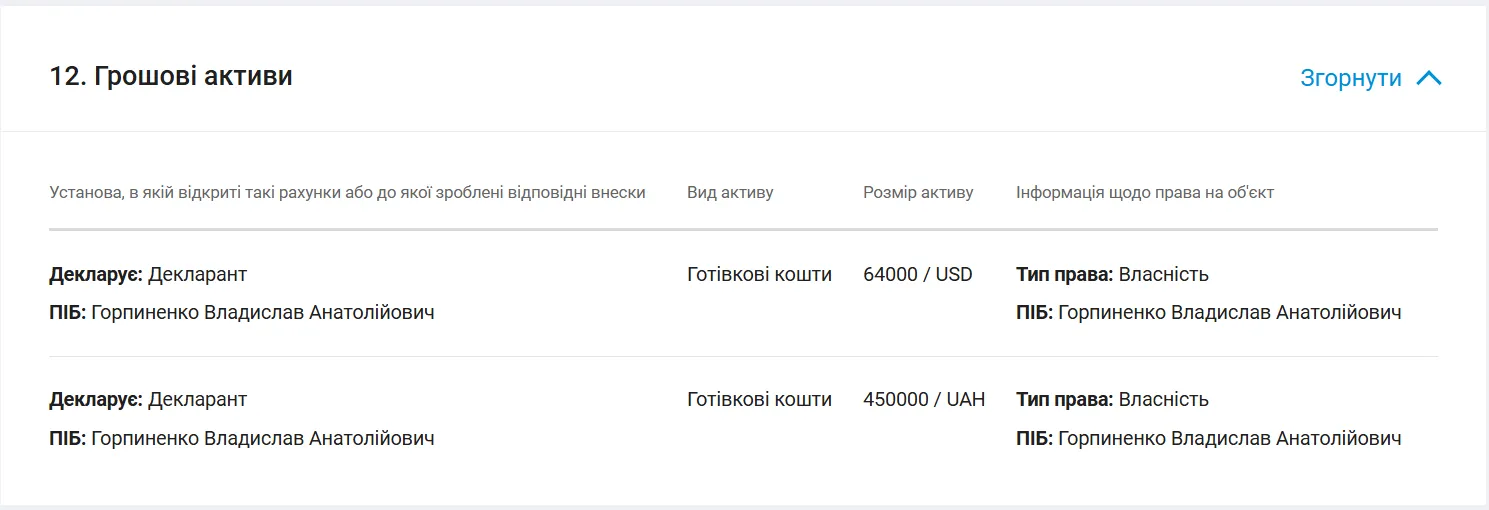Click the thick divider line below column headers
The image size is (1489, 510).
[x=743, y=230]
